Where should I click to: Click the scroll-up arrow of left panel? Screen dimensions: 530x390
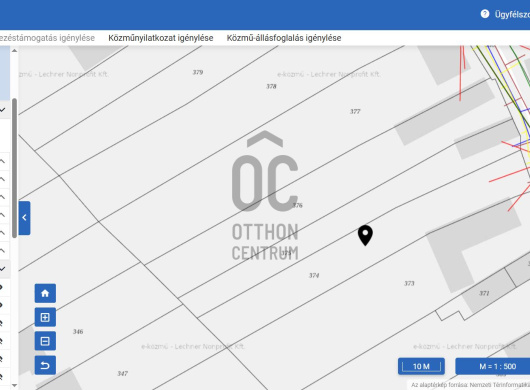click(x=14, y=51)
